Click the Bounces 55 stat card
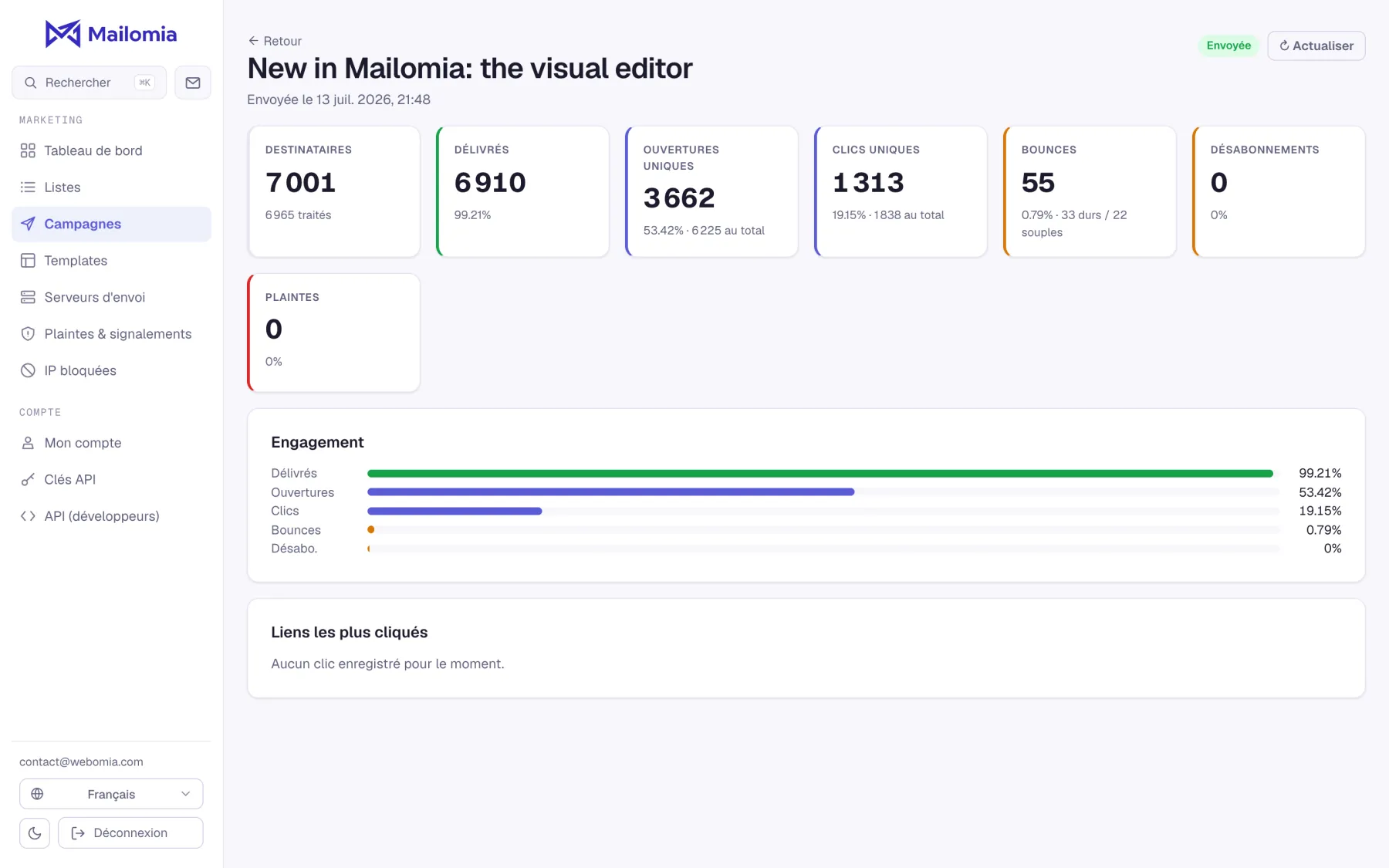This screenshot has width=1389, height=868. (x=1090, y=191)
